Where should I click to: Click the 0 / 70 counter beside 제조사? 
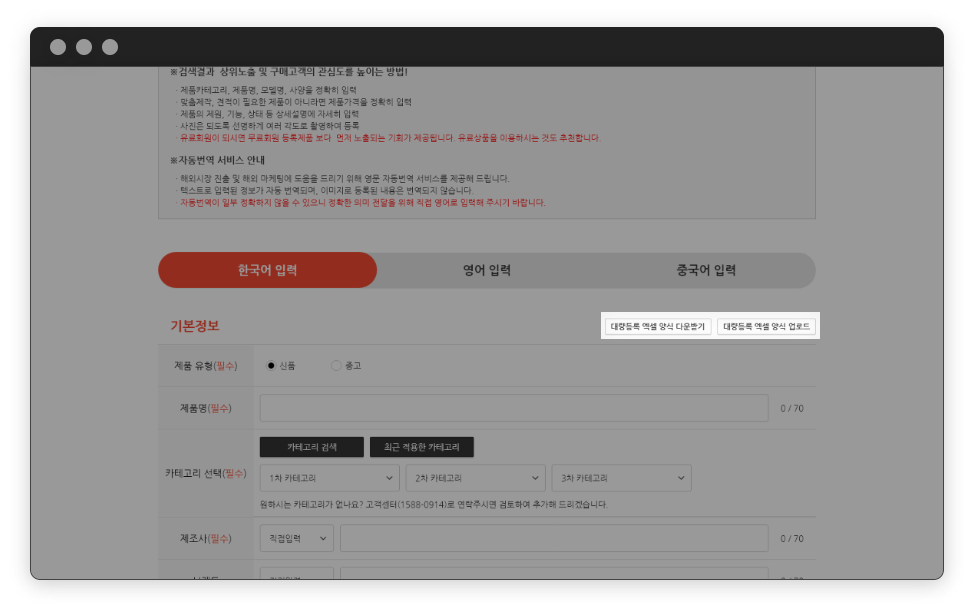click(x=792, y=538)
